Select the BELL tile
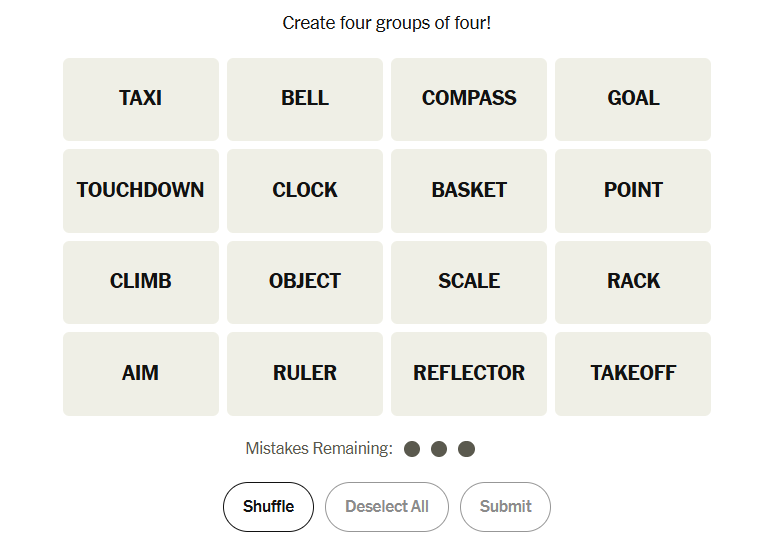This screenshot has width=778, height=548. [x=304, y=99]
